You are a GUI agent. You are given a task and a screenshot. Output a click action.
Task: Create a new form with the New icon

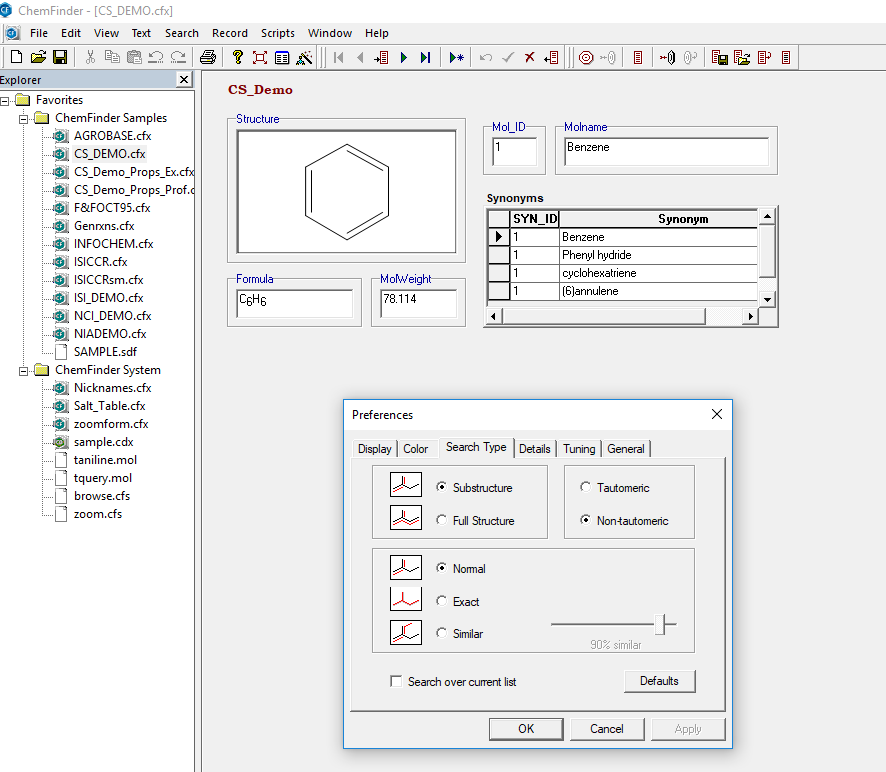pos(16,57)
